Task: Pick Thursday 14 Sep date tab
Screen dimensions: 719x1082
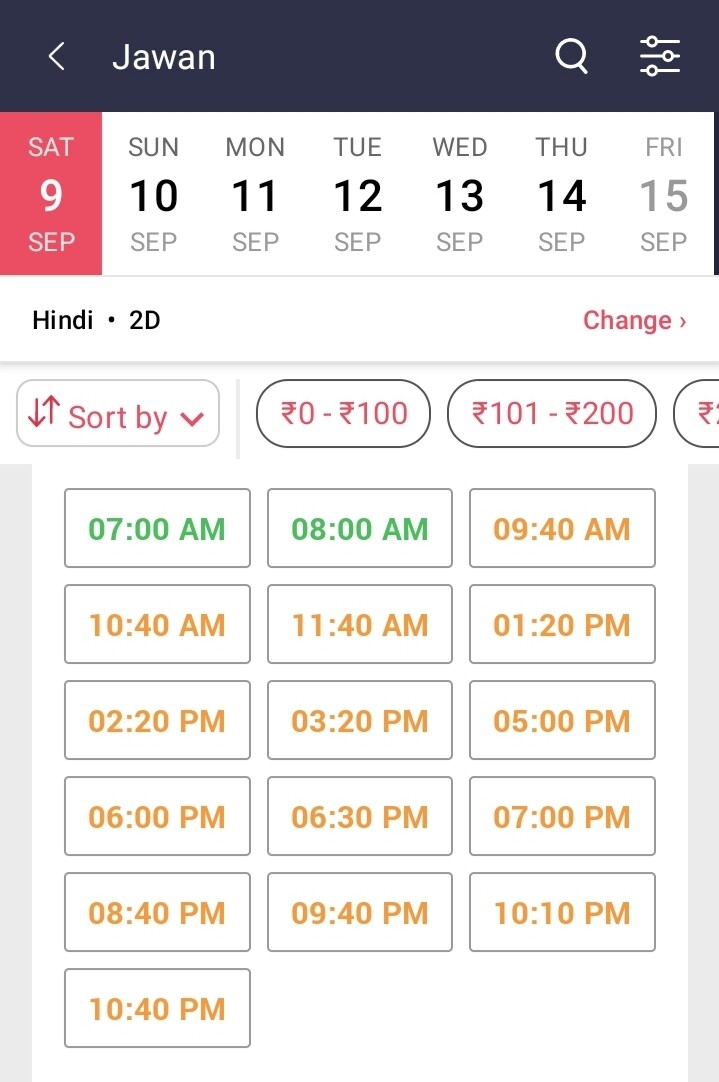Action: pos(561,194)
